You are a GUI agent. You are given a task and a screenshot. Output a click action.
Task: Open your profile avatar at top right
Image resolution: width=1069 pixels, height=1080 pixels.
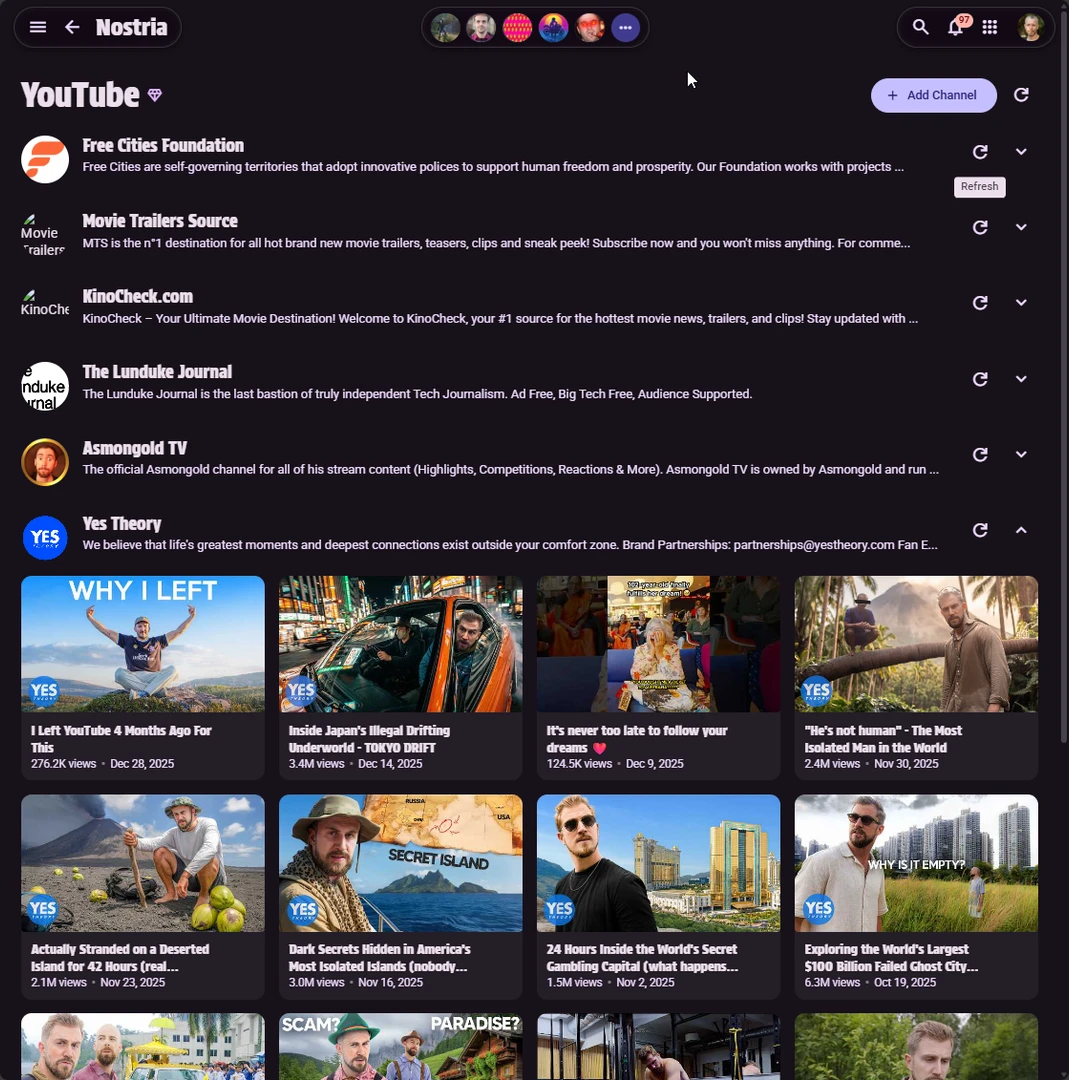(x=1031, y=27)
